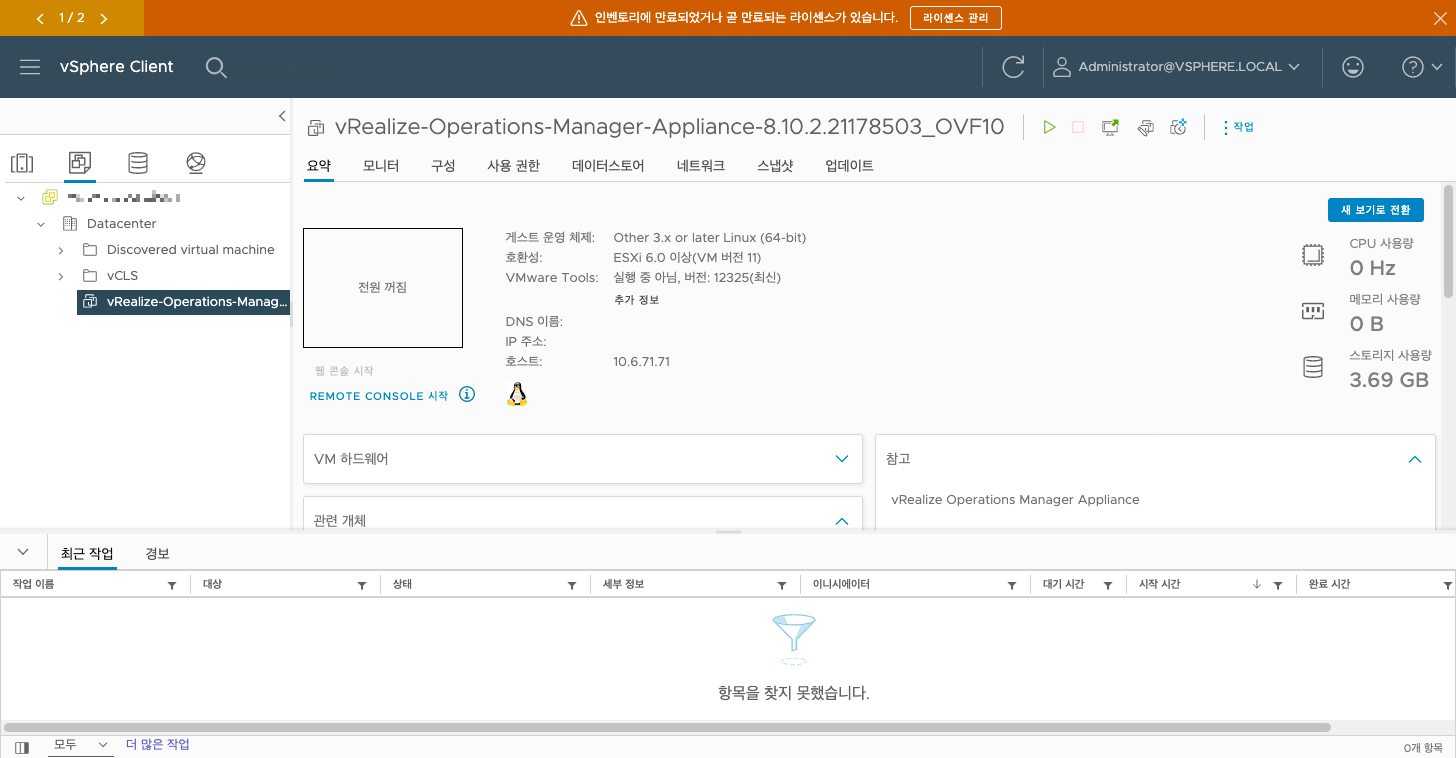Switch to Storage inventory view
The height and width of the screenshot is (758, 1456).
pos(138,163)
